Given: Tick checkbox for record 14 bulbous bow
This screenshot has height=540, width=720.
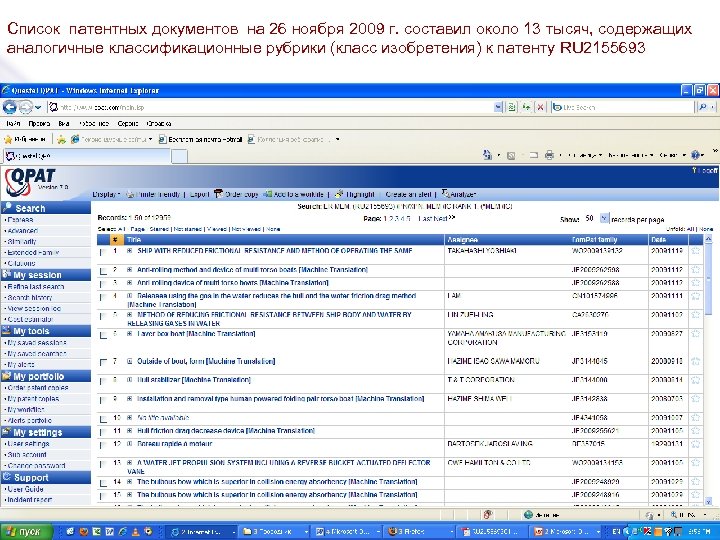Looking at the screenshot, I should pos(103,483).
